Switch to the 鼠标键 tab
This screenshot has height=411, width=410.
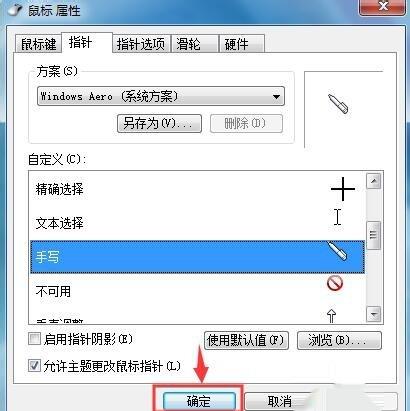pos(39,44)
